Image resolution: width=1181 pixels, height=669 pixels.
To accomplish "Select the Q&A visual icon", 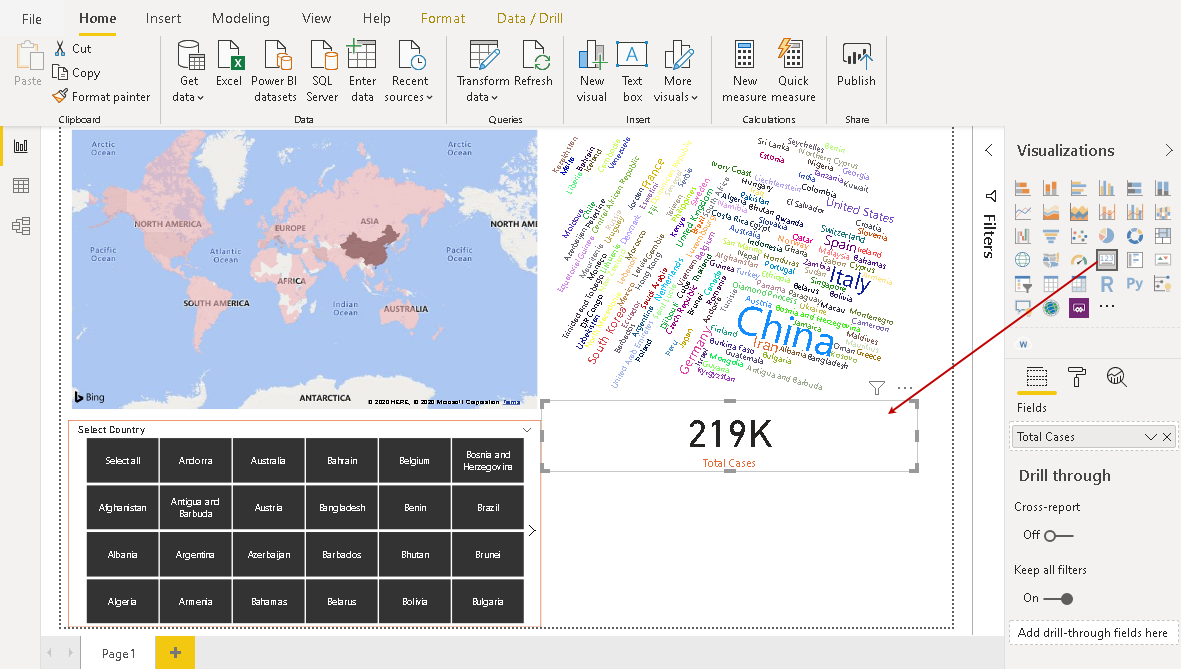I will pos(1022,307).
